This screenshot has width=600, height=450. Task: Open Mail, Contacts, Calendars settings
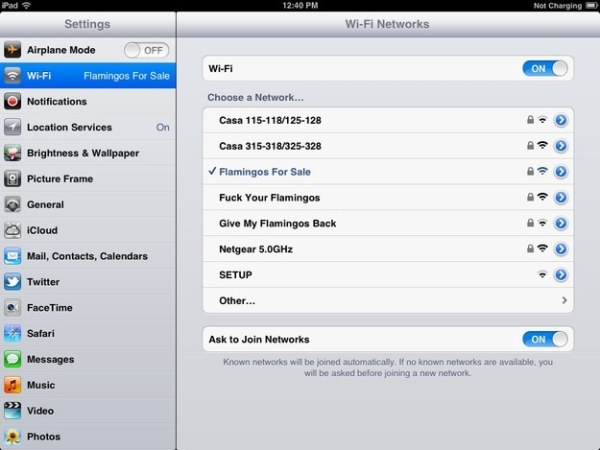(x=88, y=256)
